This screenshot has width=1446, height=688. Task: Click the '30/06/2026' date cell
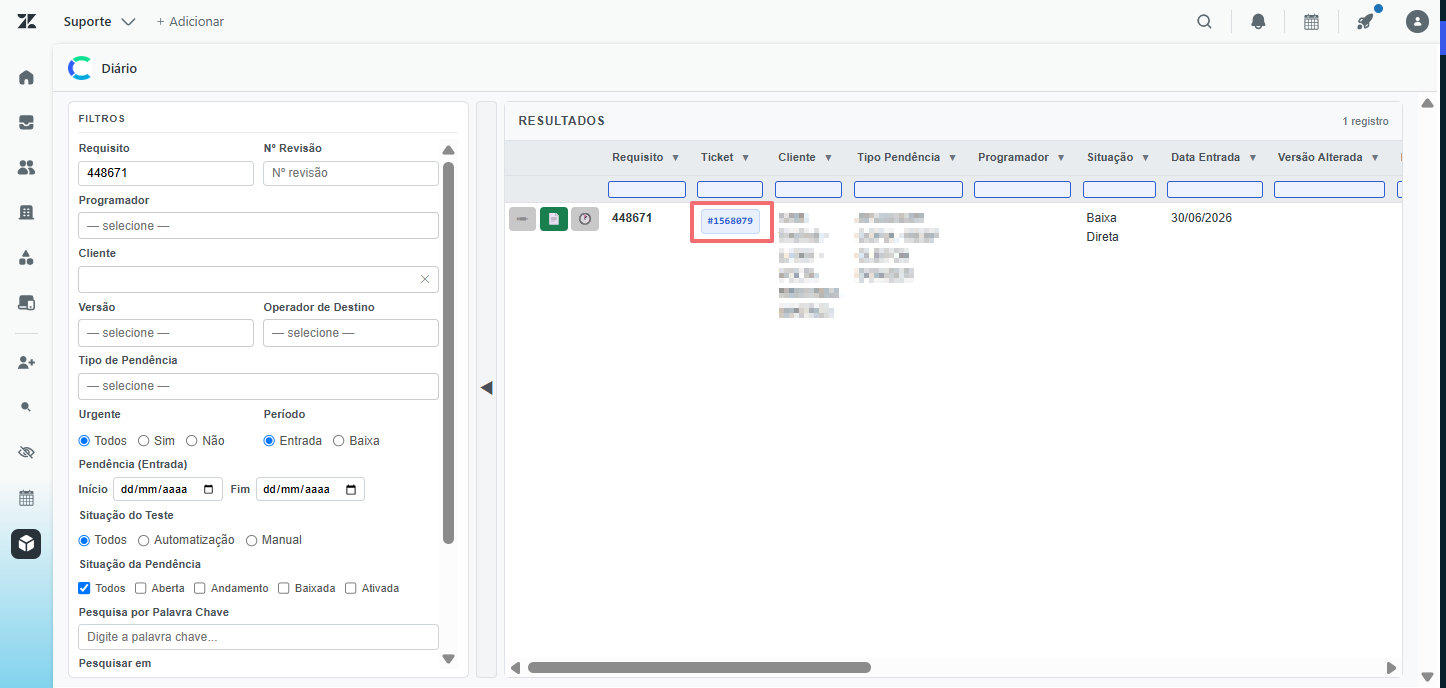pyautogui.click(x=1201, y=217)
